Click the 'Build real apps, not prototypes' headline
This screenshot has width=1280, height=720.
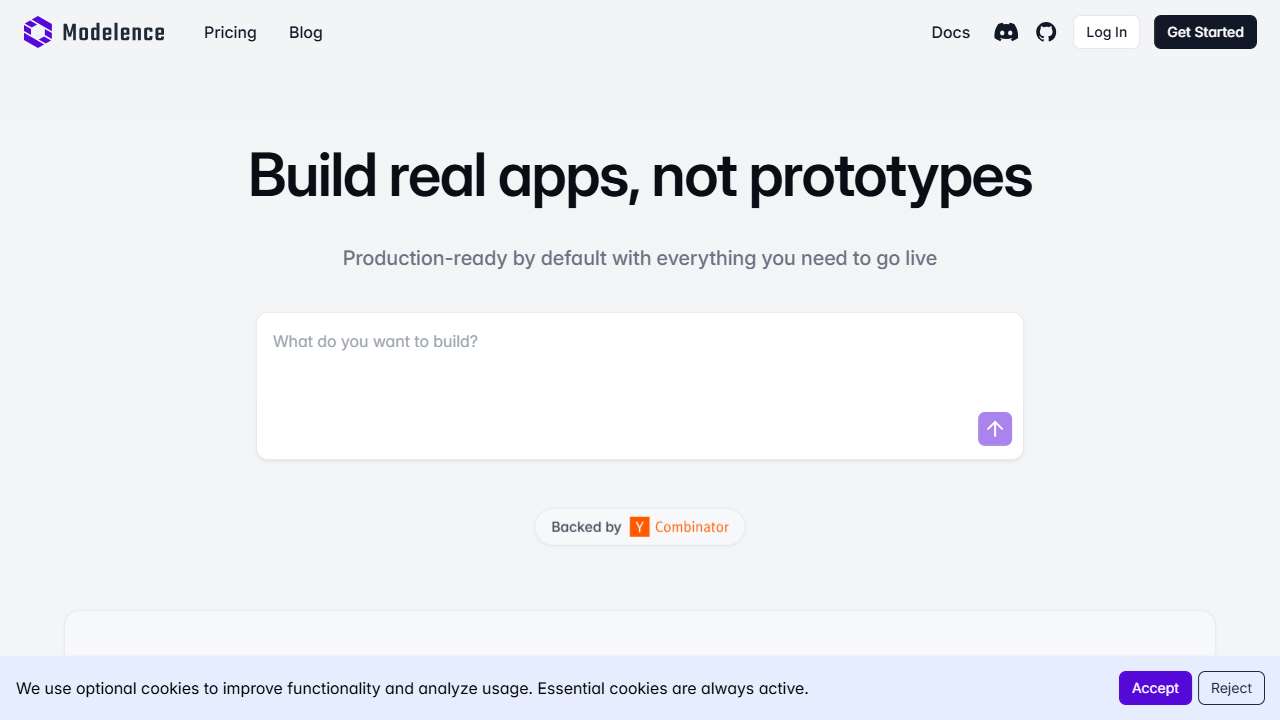pyautogui.click(x=640, y=176)
